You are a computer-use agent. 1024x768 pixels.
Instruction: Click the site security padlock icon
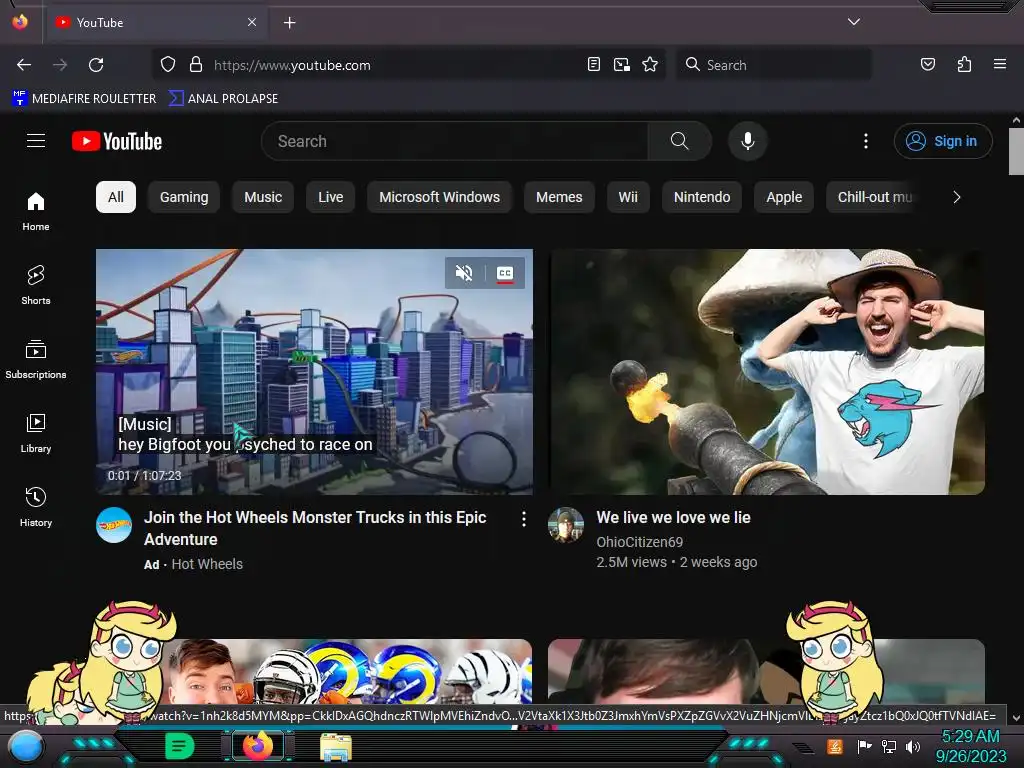tap(195, 65)
